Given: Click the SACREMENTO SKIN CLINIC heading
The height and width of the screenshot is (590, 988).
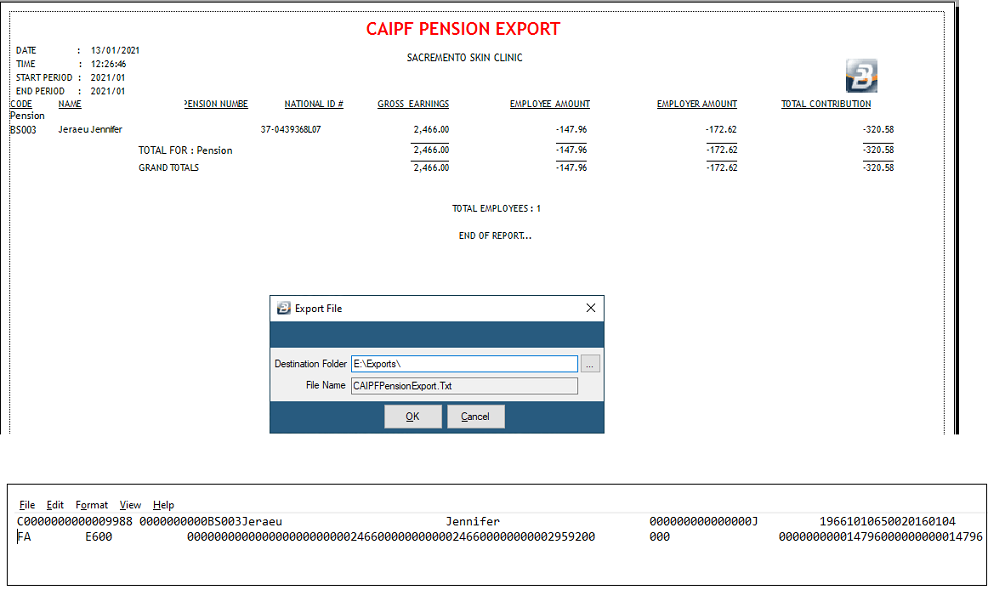Looking at the screenshot, I should (464, 57).
